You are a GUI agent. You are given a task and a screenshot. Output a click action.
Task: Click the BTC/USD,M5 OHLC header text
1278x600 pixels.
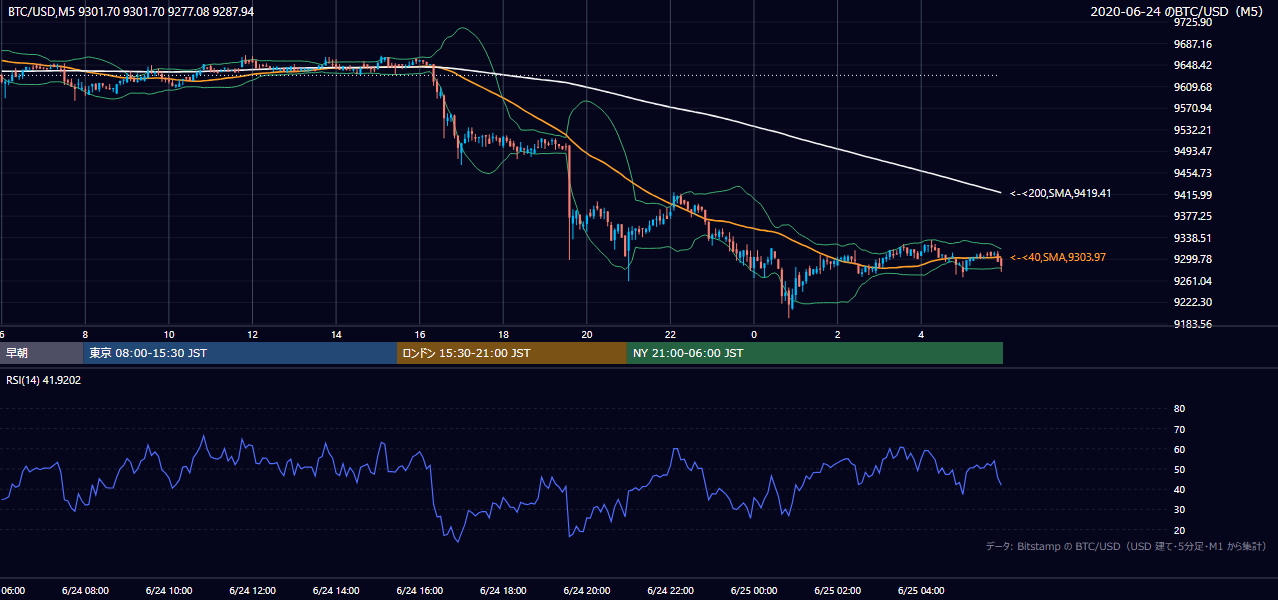point(131,12)
